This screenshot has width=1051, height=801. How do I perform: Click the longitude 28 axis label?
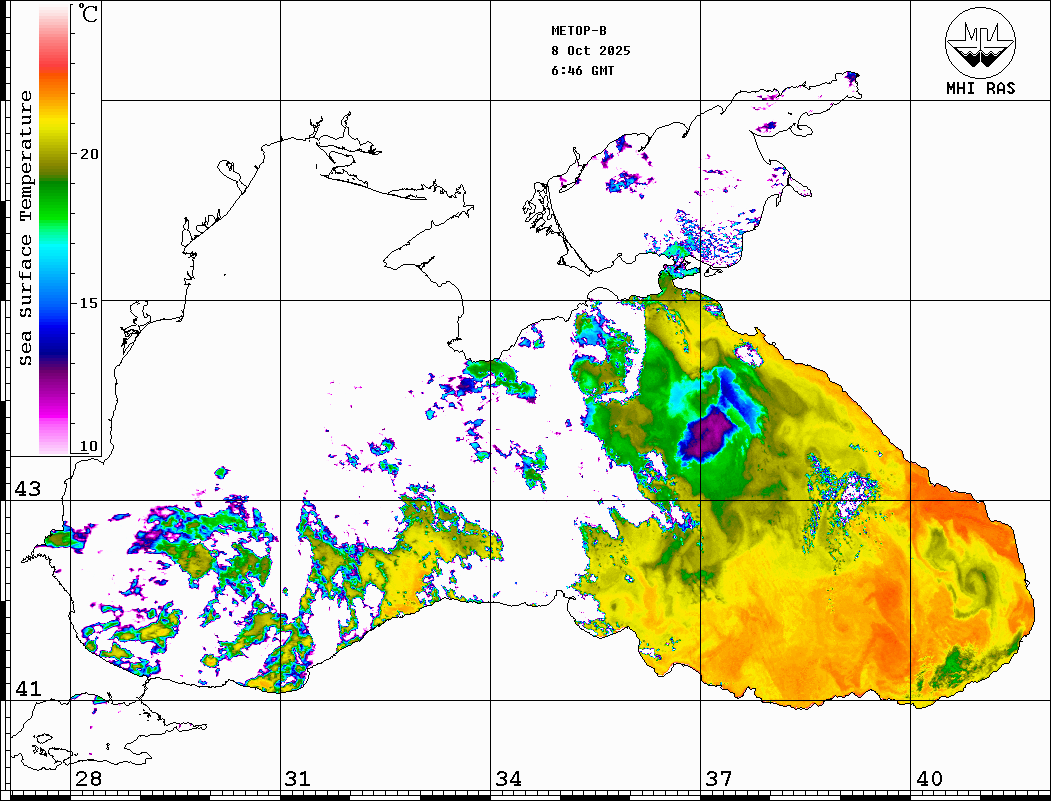pos(88,779)
